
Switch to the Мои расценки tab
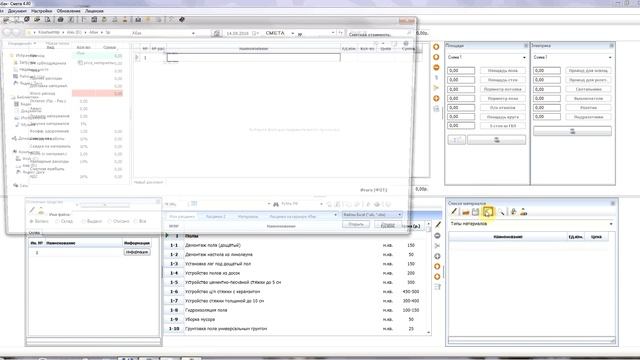click(x=182, y=216)
